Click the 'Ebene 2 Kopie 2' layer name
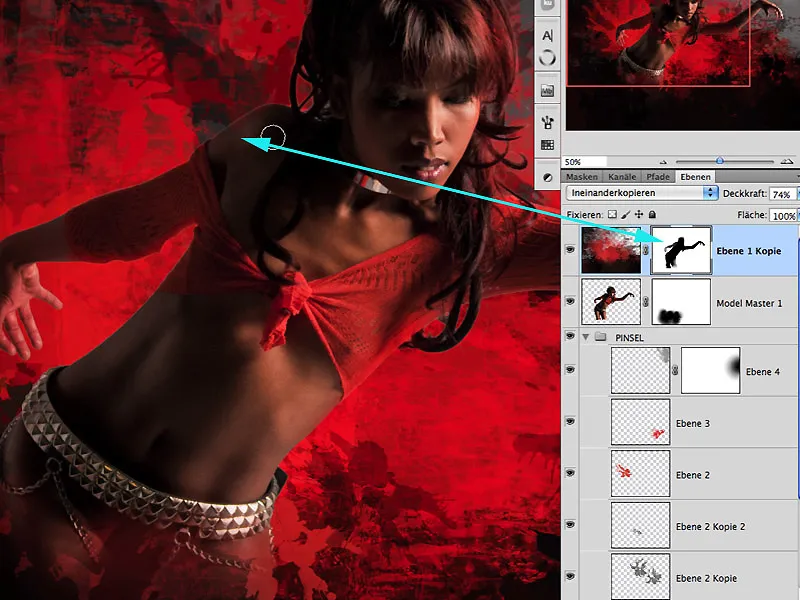800x600 pixels. point(710,526)
